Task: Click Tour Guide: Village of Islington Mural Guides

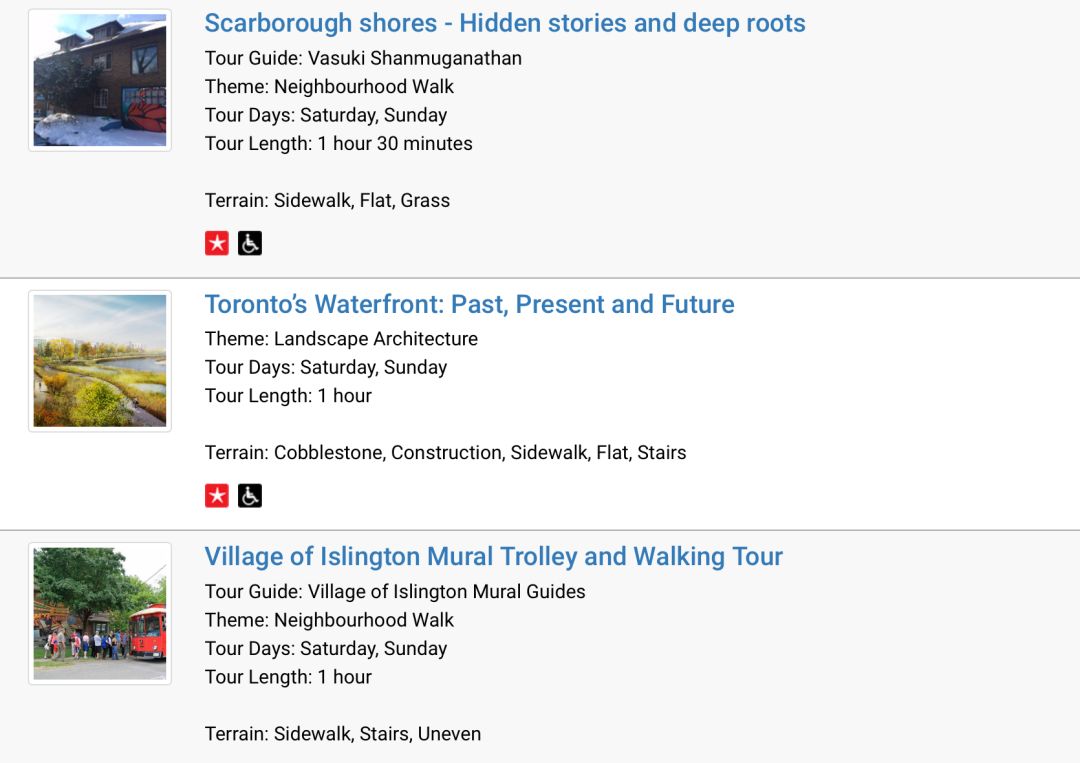Action: pyautogui.click(x=395, y=592)
